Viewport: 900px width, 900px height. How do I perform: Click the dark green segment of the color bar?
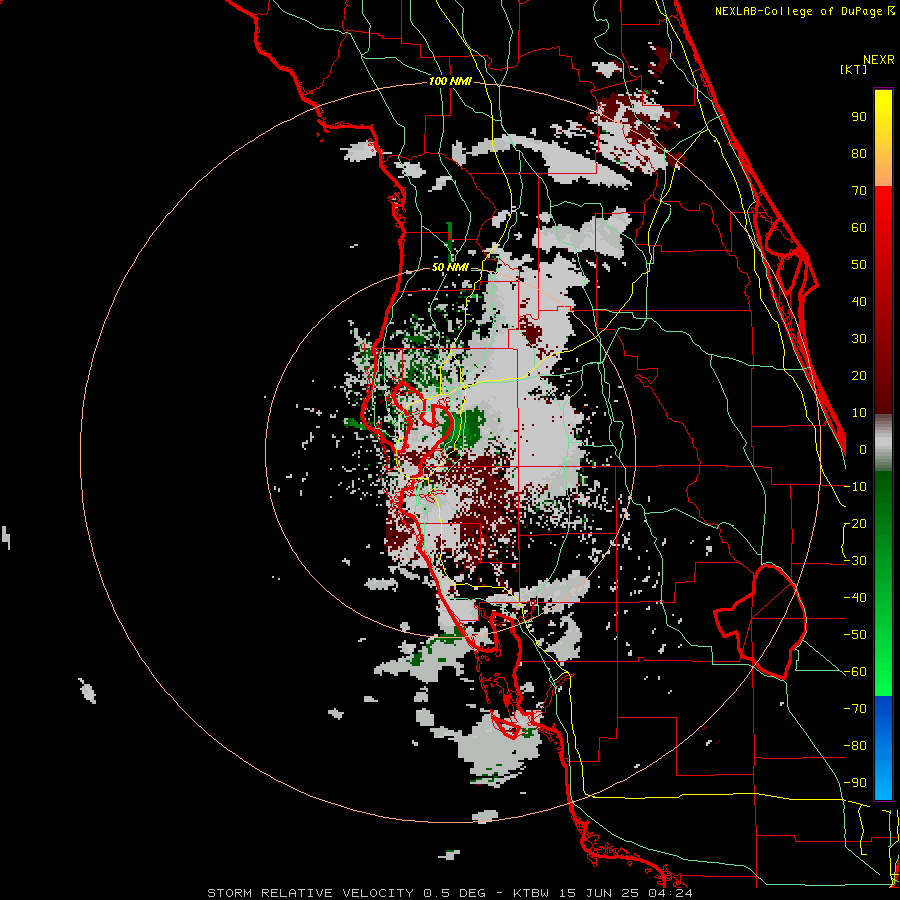[883, 511]
